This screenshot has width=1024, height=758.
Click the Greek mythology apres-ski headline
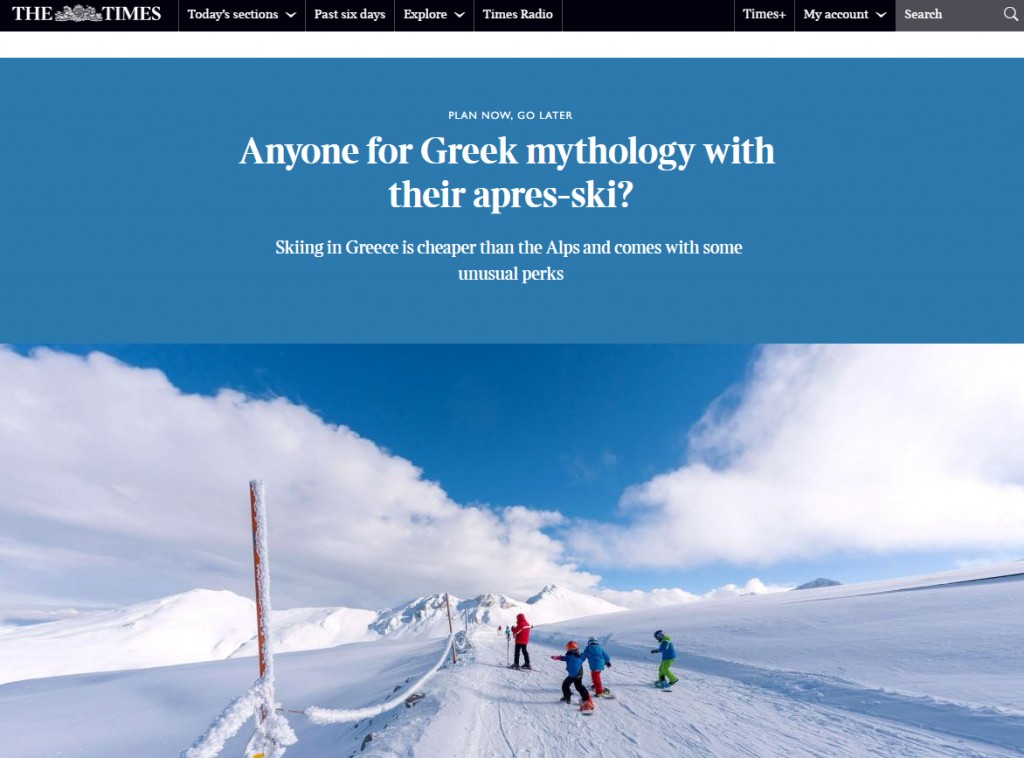click(x=508, y=172)
